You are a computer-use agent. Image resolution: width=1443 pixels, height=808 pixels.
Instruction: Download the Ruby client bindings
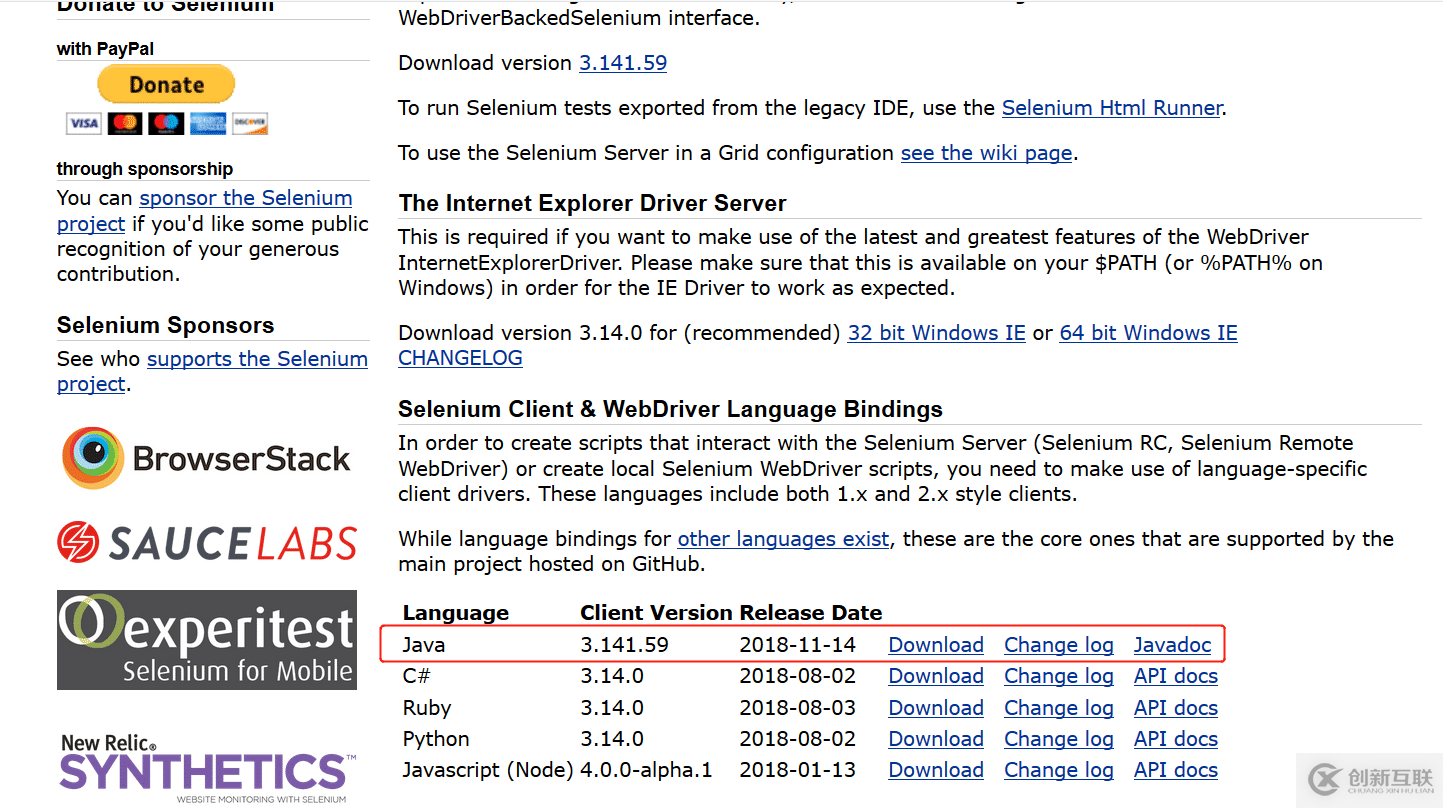[x=934, y=708]
